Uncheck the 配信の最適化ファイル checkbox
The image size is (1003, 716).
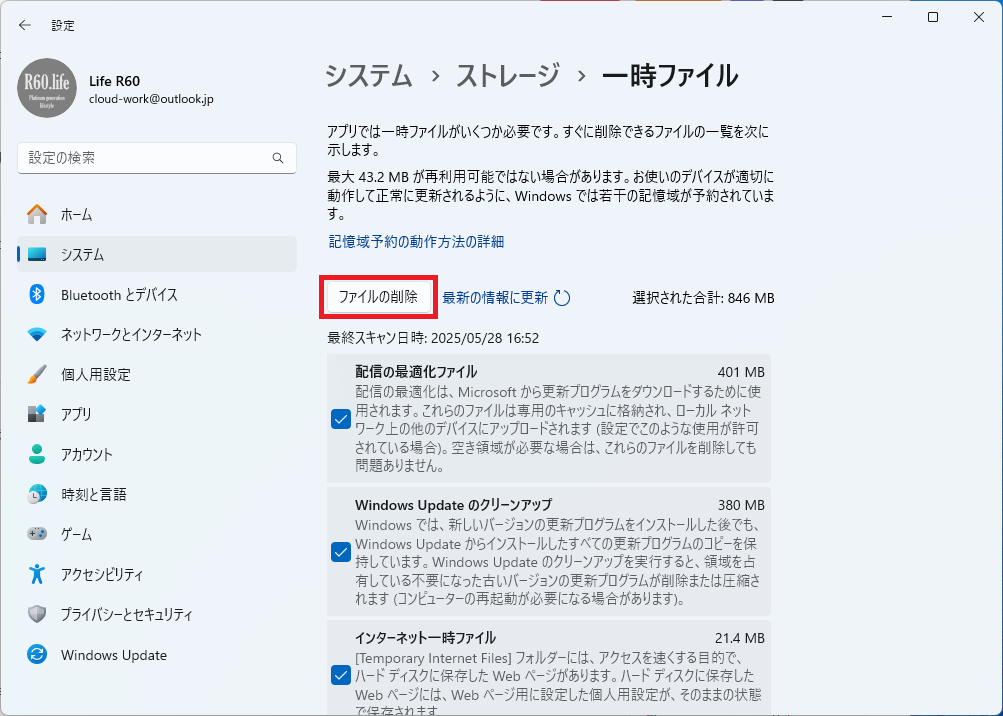pos(340,419)
